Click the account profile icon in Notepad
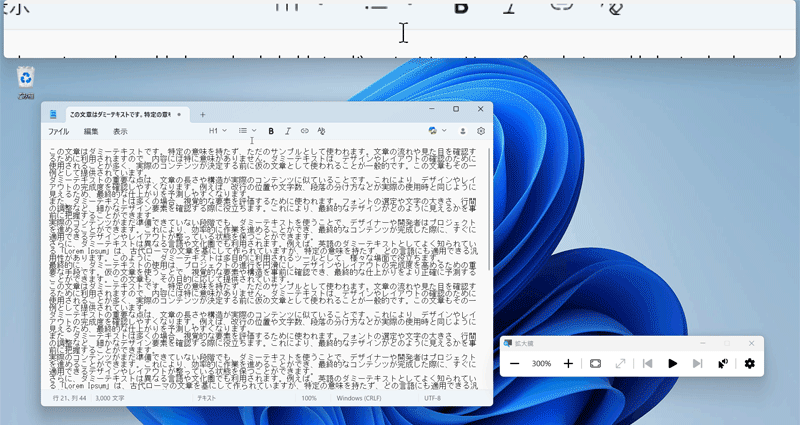This screenshot has height=425, width=800. pyautogui.click(x=463, y=131)
